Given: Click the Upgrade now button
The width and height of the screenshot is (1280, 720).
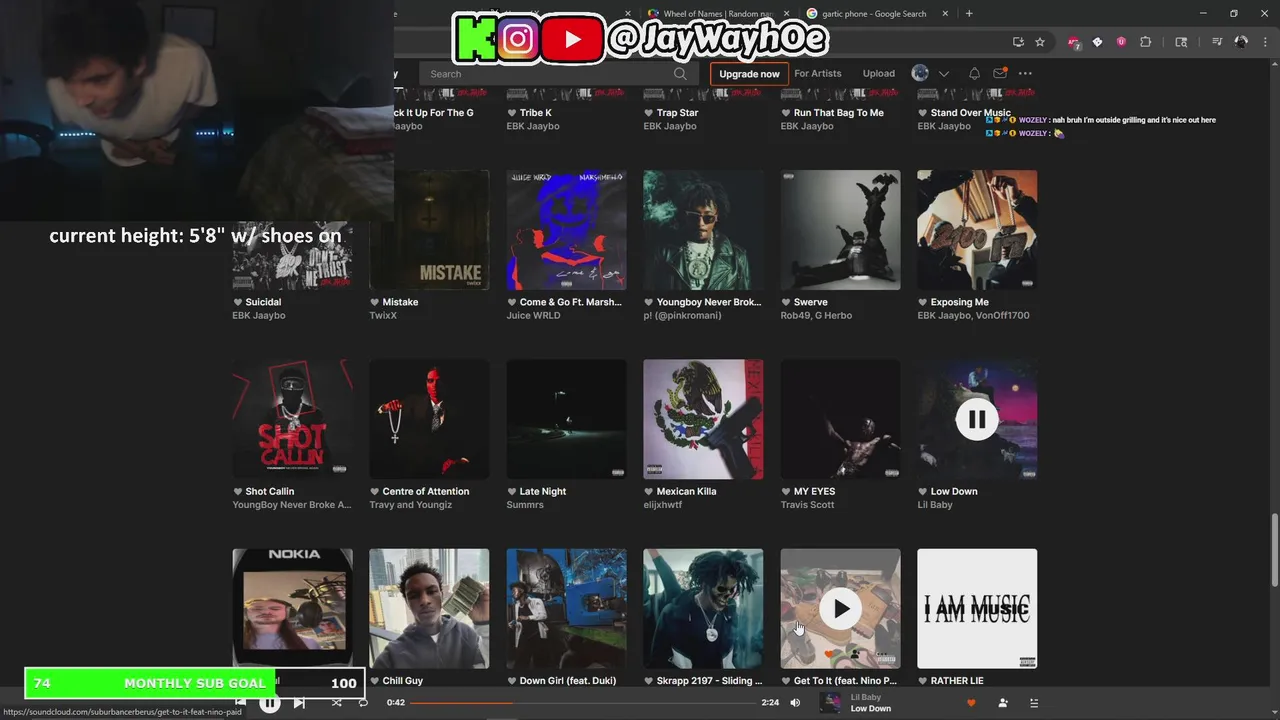Looking at the screenshot, I should pos(749,73).
